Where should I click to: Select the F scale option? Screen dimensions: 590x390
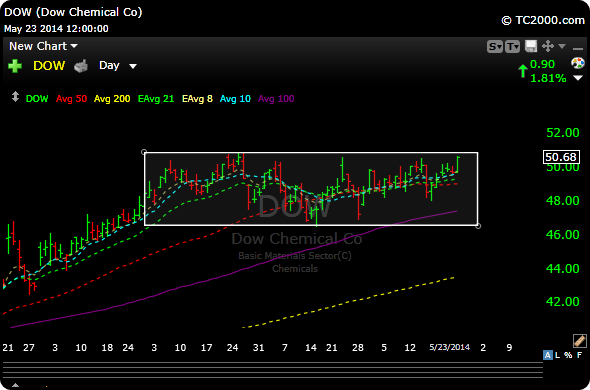(579, 355)
